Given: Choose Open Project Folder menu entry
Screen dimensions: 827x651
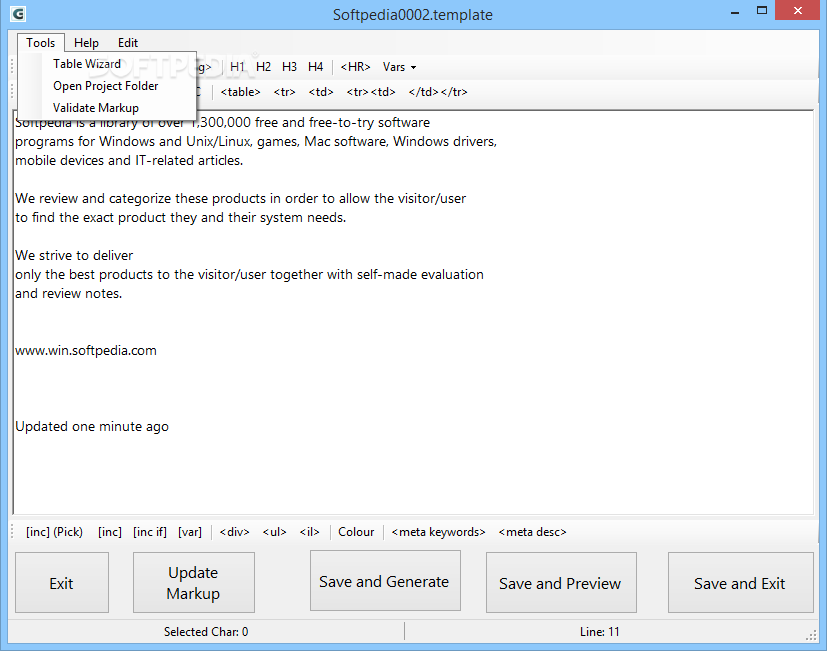Looking at the screenshot, I should pos(107,86).
